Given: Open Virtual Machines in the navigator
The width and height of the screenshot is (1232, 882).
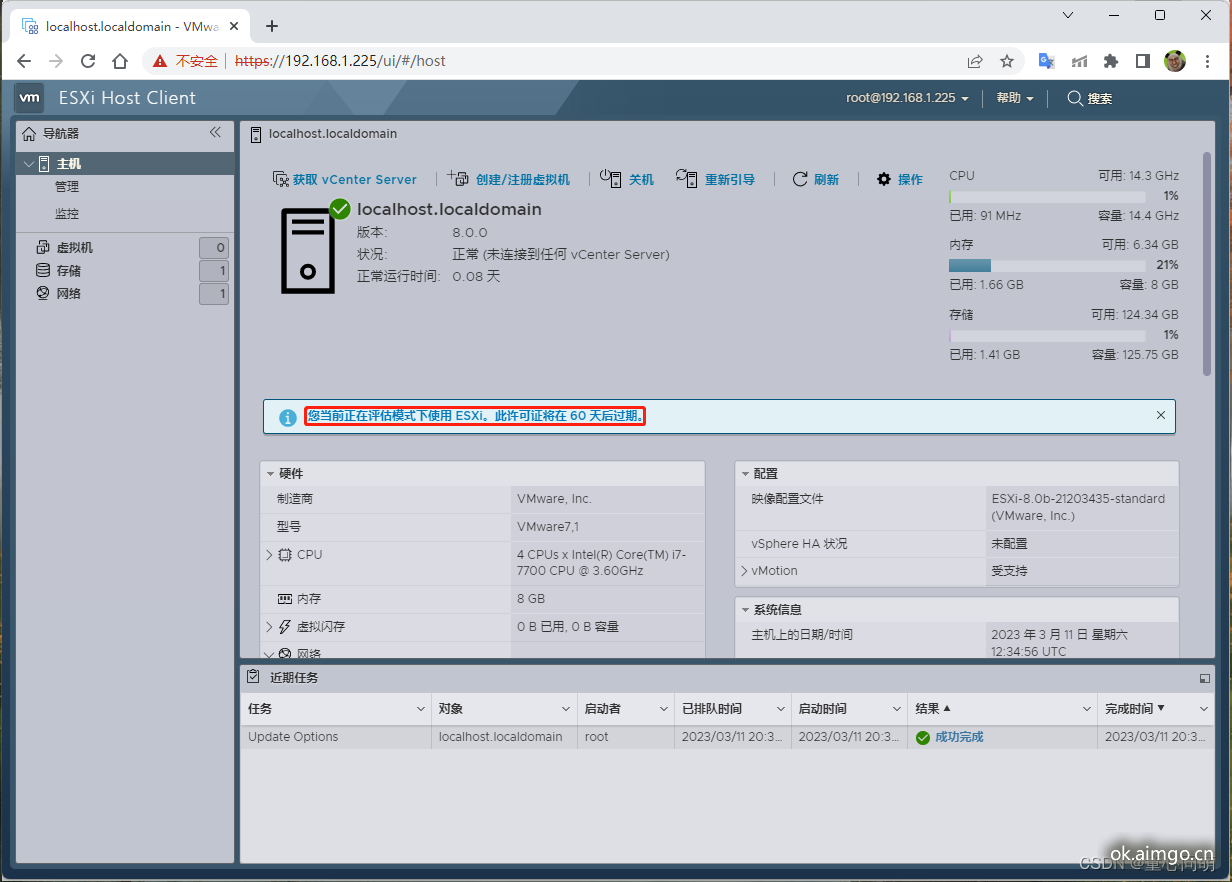Looking at the screenshot, I should [x=75, y=248].
